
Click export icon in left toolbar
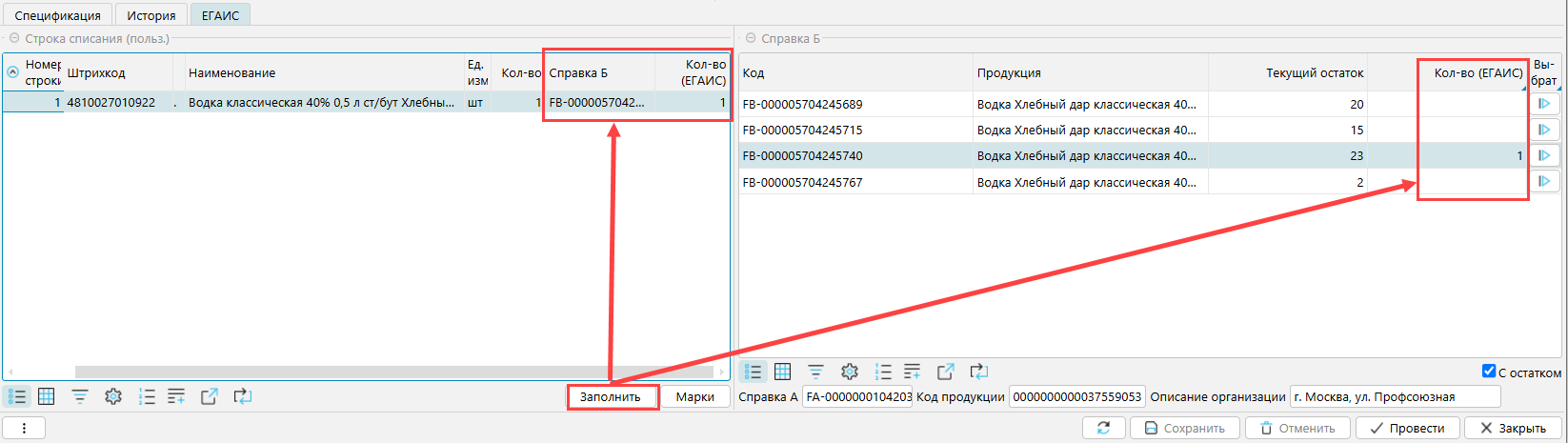[210, 396]
